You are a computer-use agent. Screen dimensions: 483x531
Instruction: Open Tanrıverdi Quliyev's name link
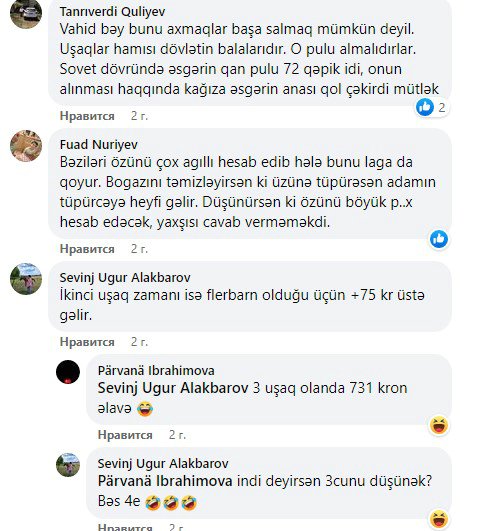point(112,12)
